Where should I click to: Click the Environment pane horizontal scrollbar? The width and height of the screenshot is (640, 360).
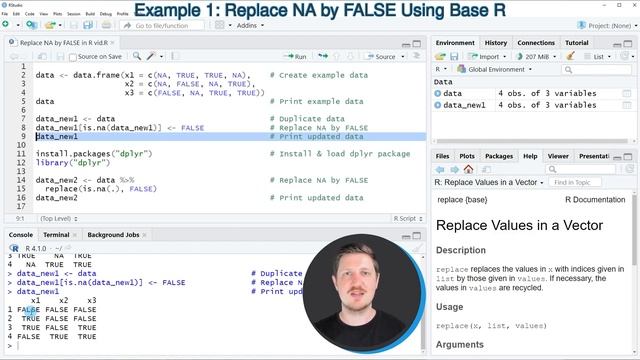point(532,141)
